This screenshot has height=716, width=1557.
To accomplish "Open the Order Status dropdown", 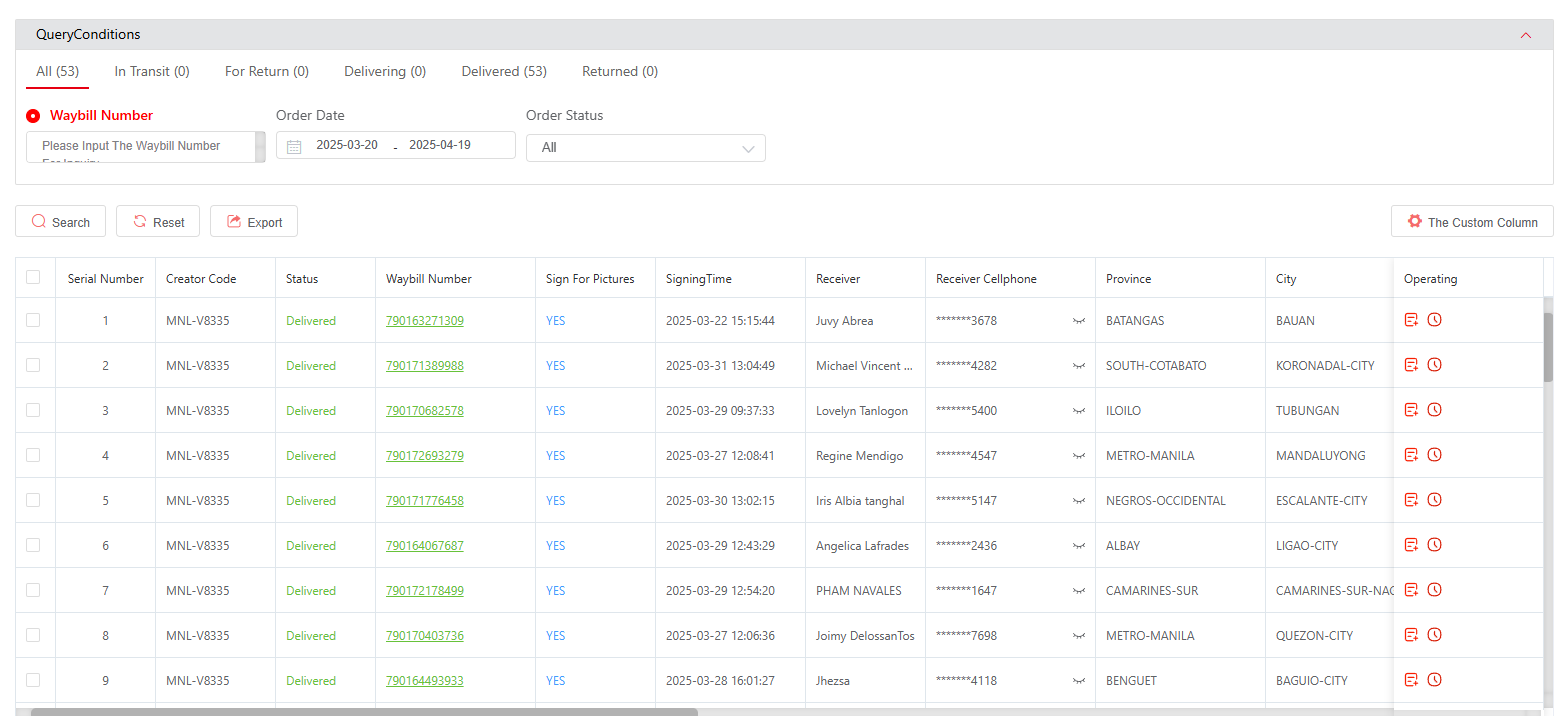I will click(x=645, y=148).
